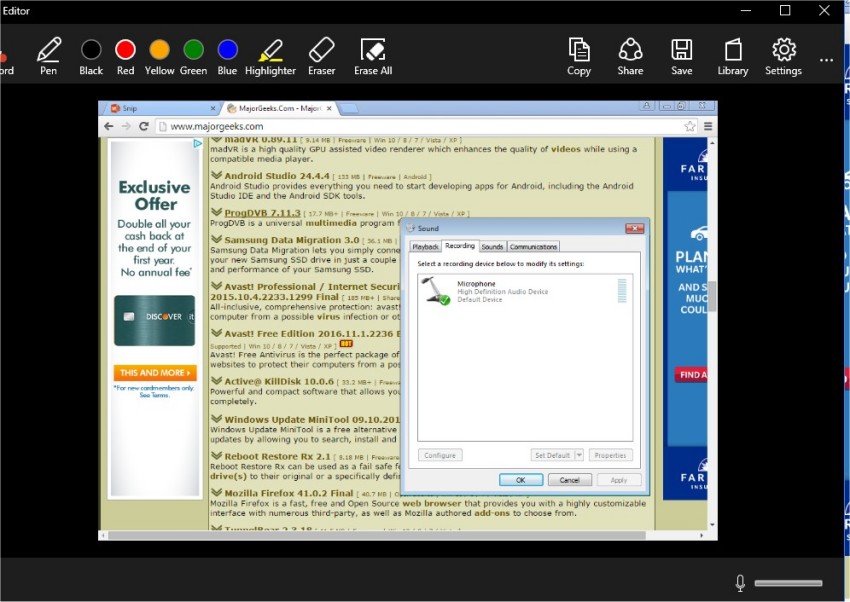Select the Highlighter tool
The width and height of the screenshot is (850, 602).
click(x=271, y=56)
